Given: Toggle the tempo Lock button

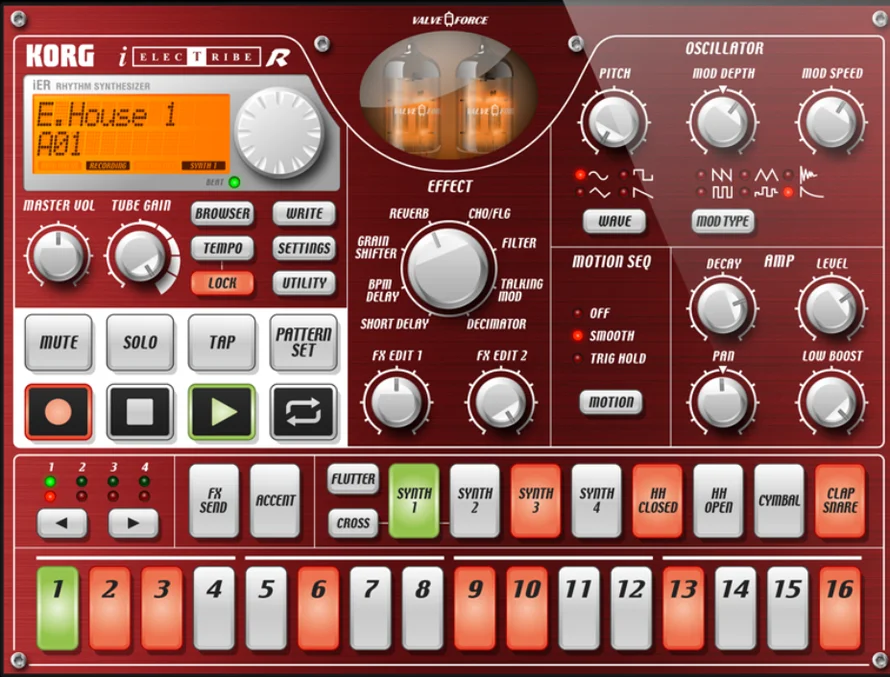Looking at the screenshot, I should click(x=222, y=283).
